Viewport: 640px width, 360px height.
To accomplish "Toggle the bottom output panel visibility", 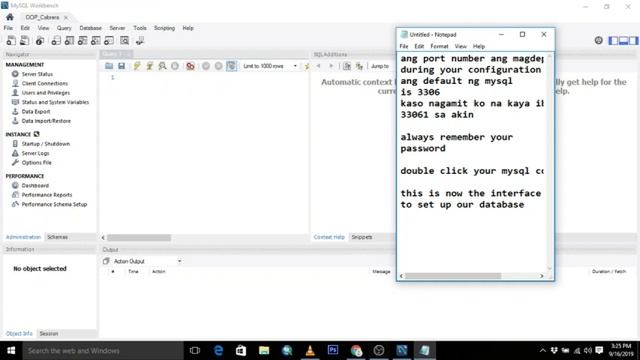I will [x=623, y=40].
